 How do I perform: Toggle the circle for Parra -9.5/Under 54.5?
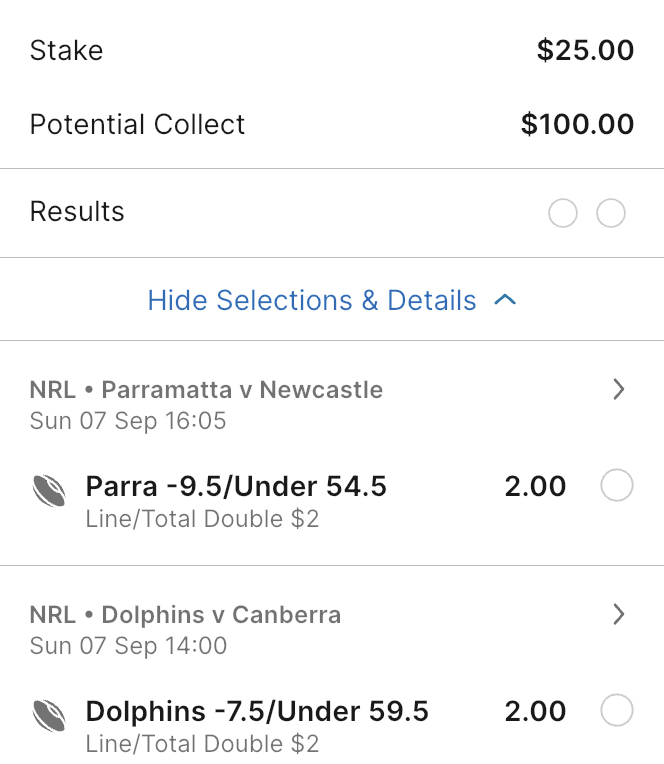pos(616,487)
